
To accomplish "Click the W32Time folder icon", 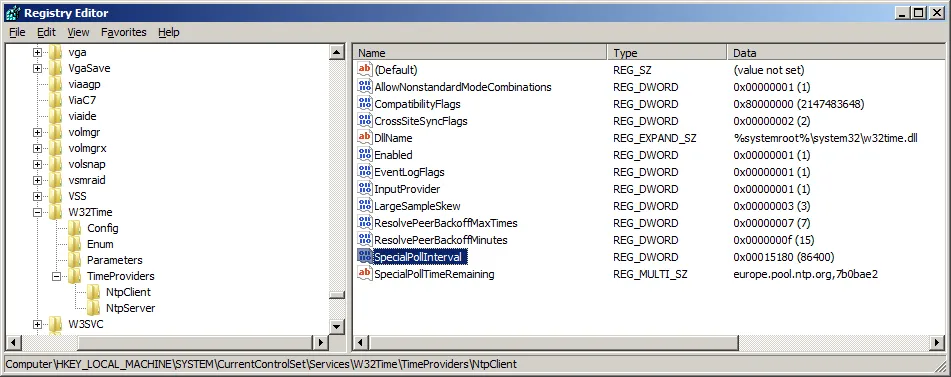I will click(55, 212).
